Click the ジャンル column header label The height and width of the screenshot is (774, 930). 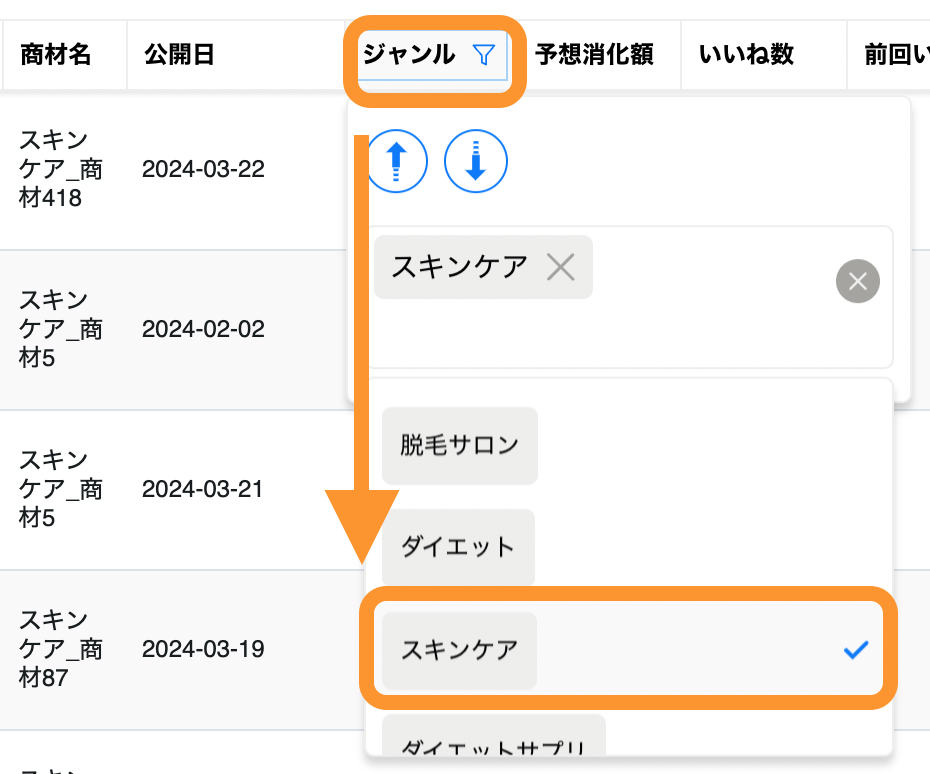click(409, 54)
